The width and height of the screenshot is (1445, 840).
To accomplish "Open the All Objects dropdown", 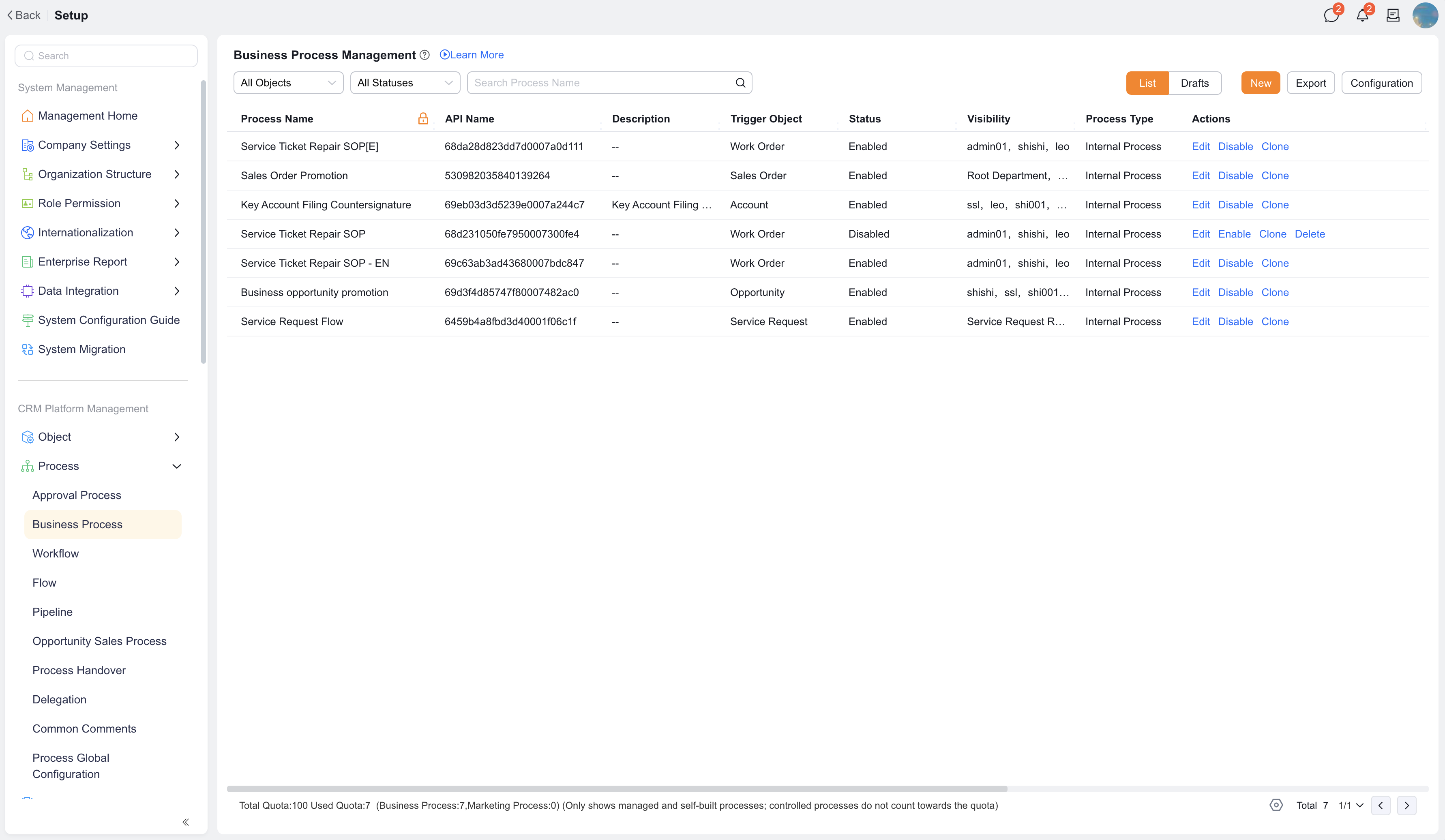I will coord(288,83).
